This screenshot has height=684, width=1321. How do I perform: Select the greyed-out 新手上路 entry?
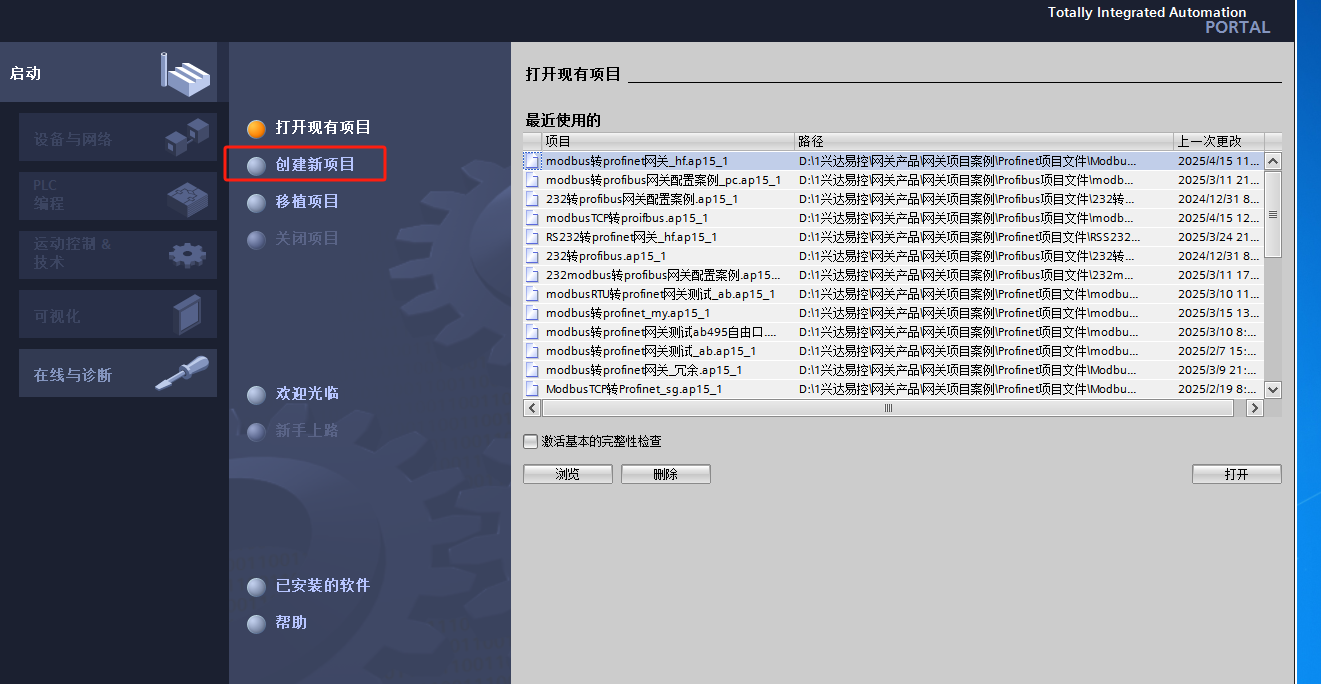click(x=307, y=431)
